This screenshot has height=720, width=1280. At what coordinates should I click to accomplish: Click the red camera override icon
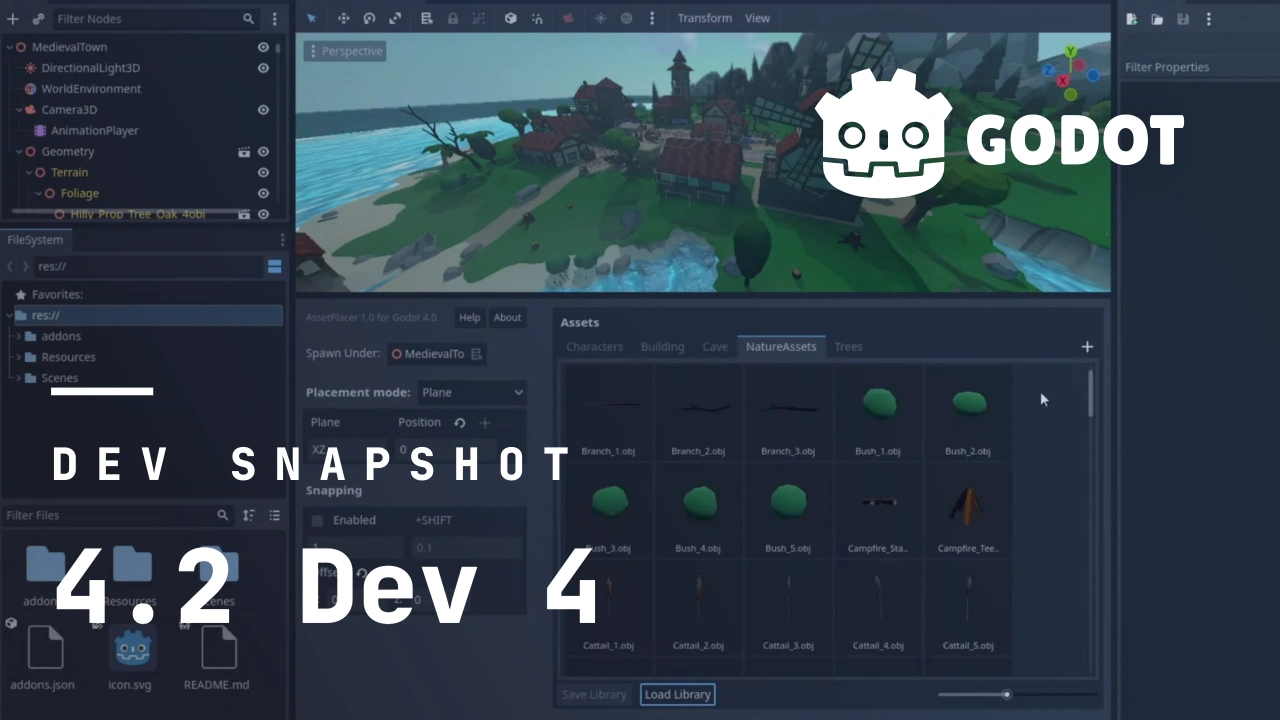[569, 18]
